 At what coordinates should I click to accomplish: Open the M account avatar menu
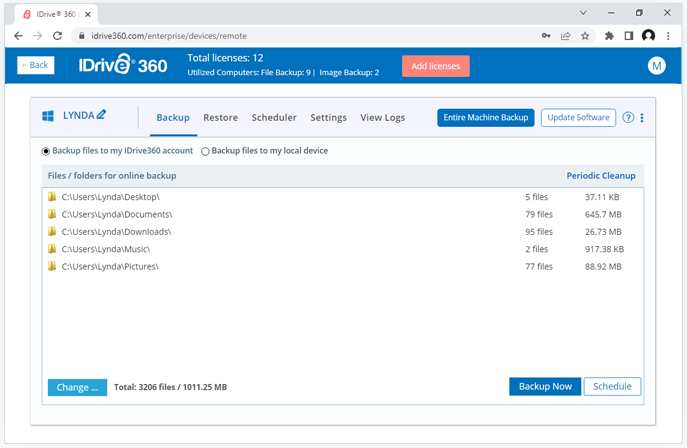(x=656, y=66)
